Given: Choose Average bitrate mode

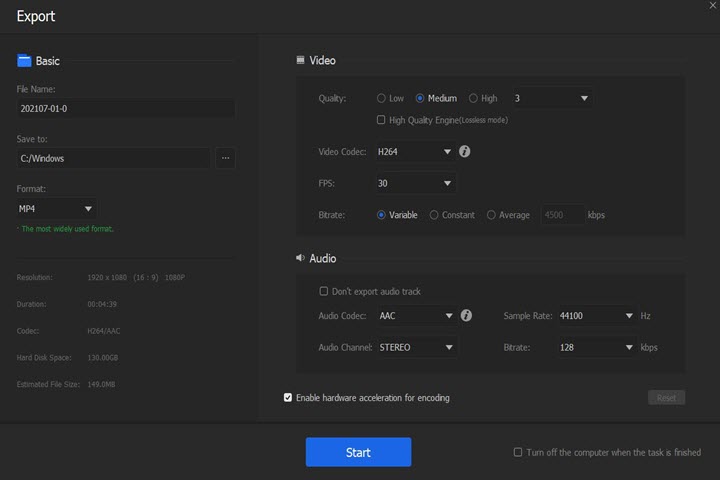Looking at the screenshot, I should pos(491,215).
